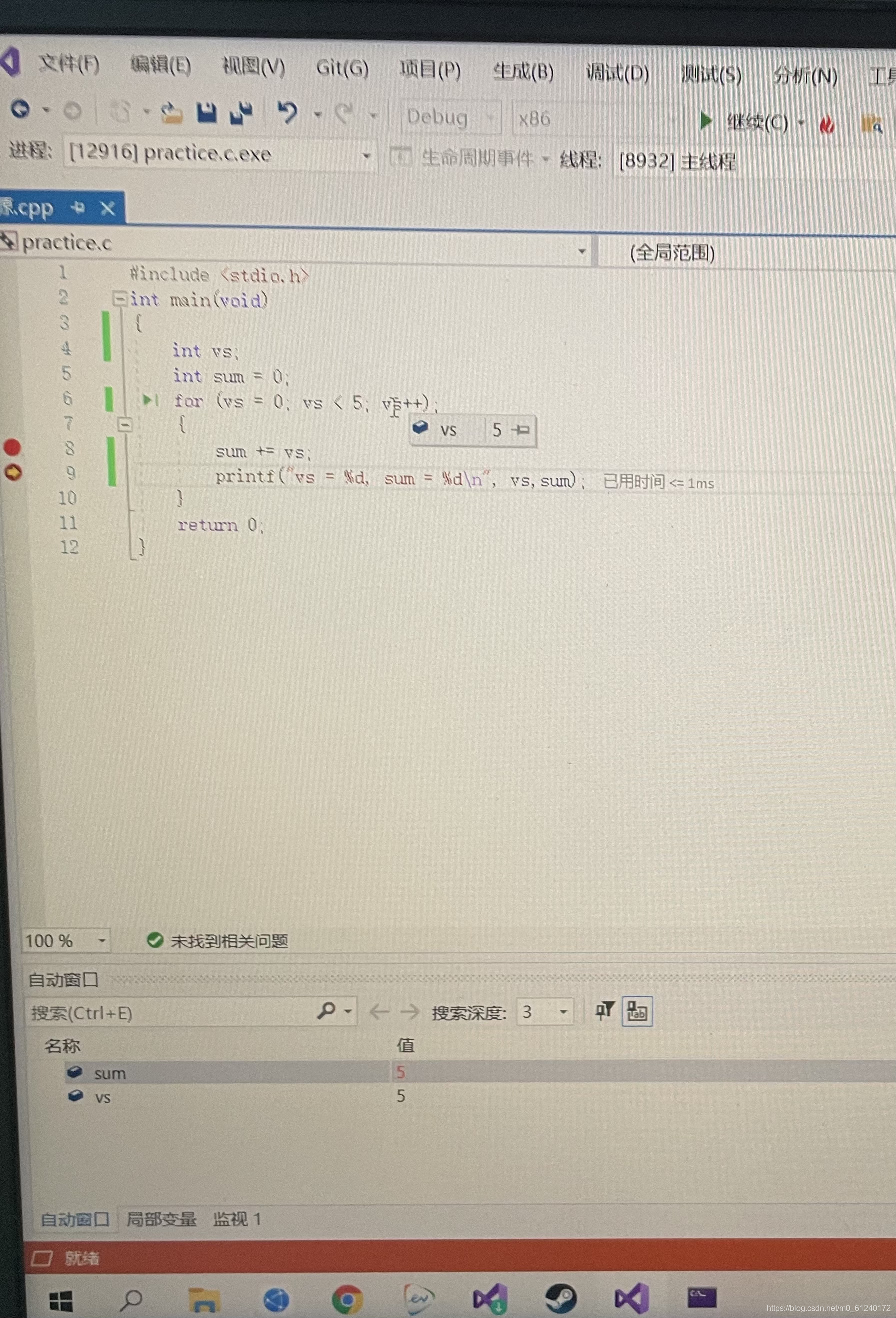Click the find in files icon

(x=871, y=124)
